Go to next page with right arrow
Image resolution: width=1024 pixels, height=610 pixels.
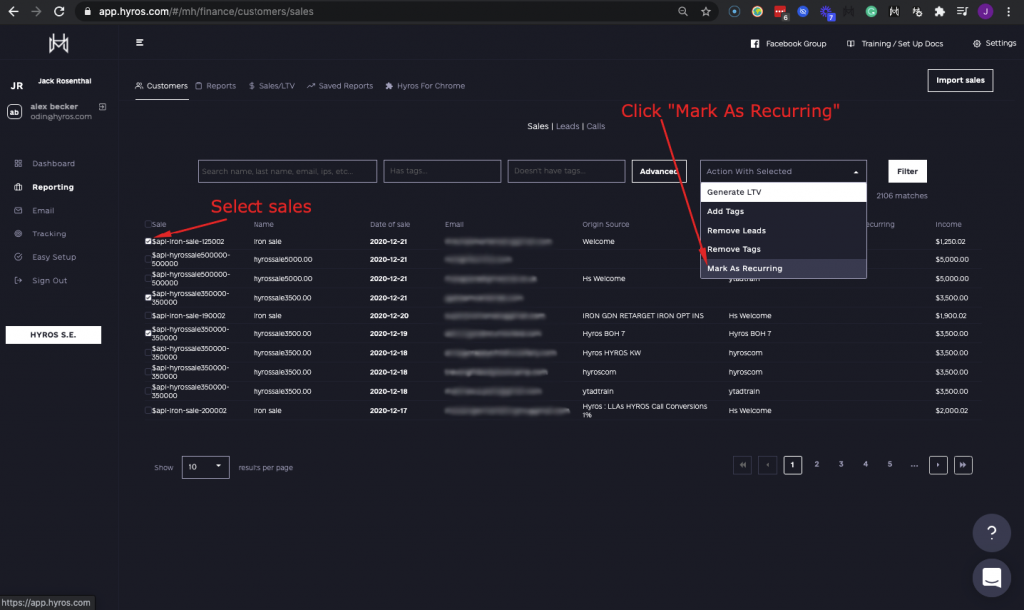coord(938,465)
